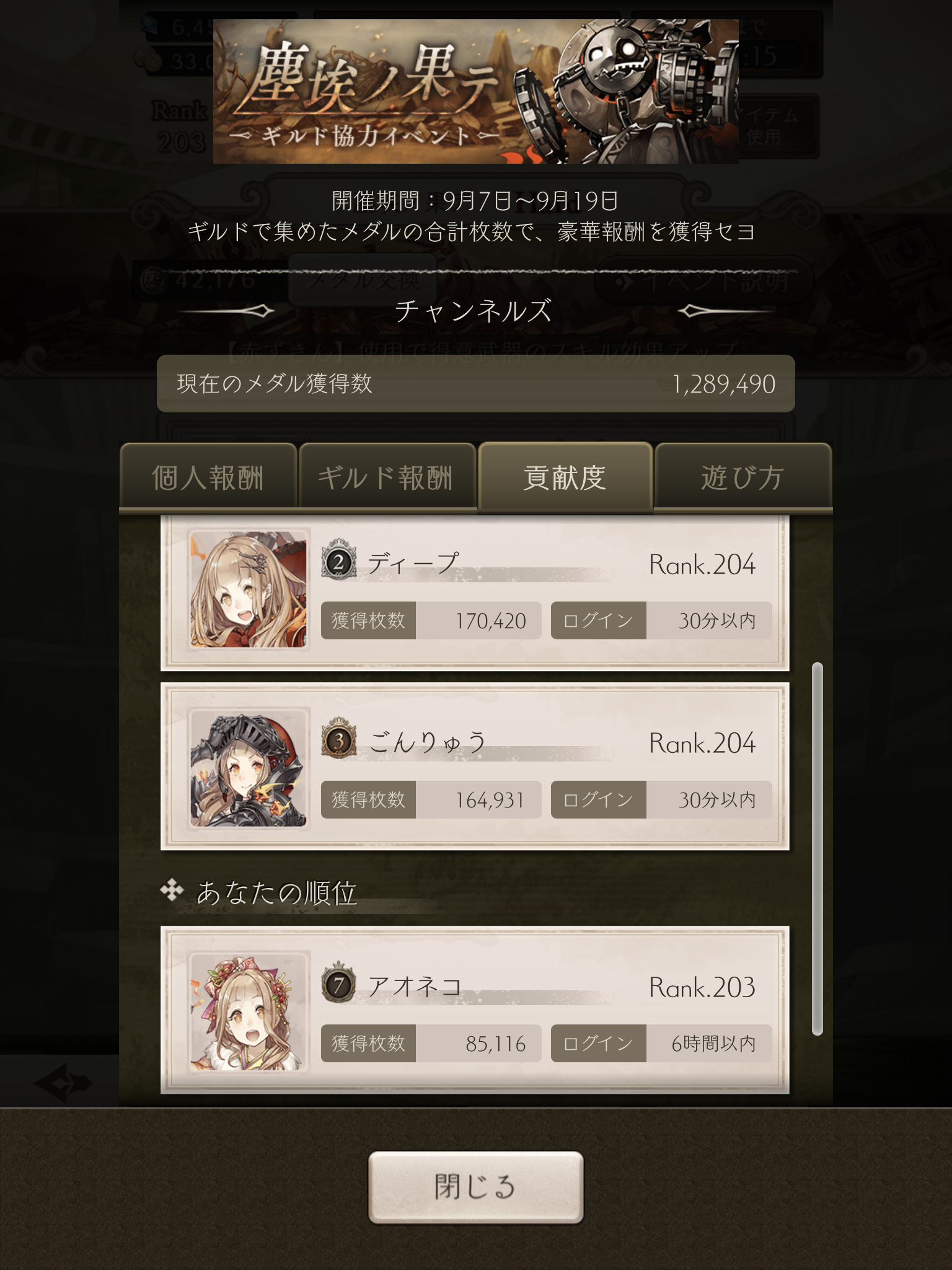Close the dialog with 閉じる button
The image size is (952, 1270).
point(476,1187)
